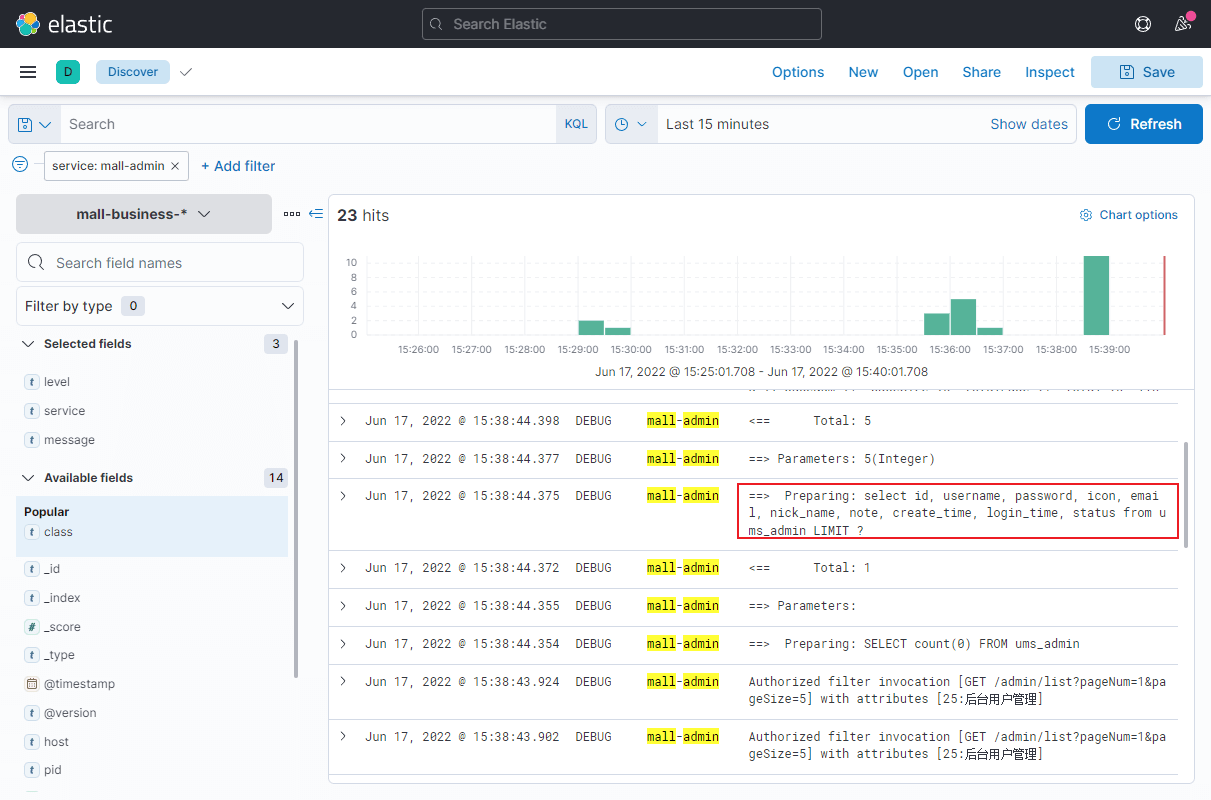Screen dimensions: 1211x800
Task: Click the 15:29 histogram bar
Action: (591, 328)
